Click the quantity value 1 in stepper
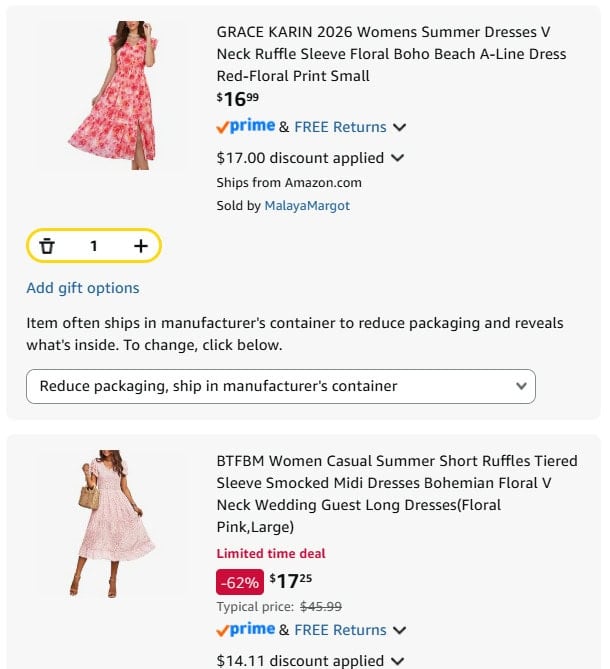Image resolution: width=610 pixels, height=669 pixels. click(94, 246)
